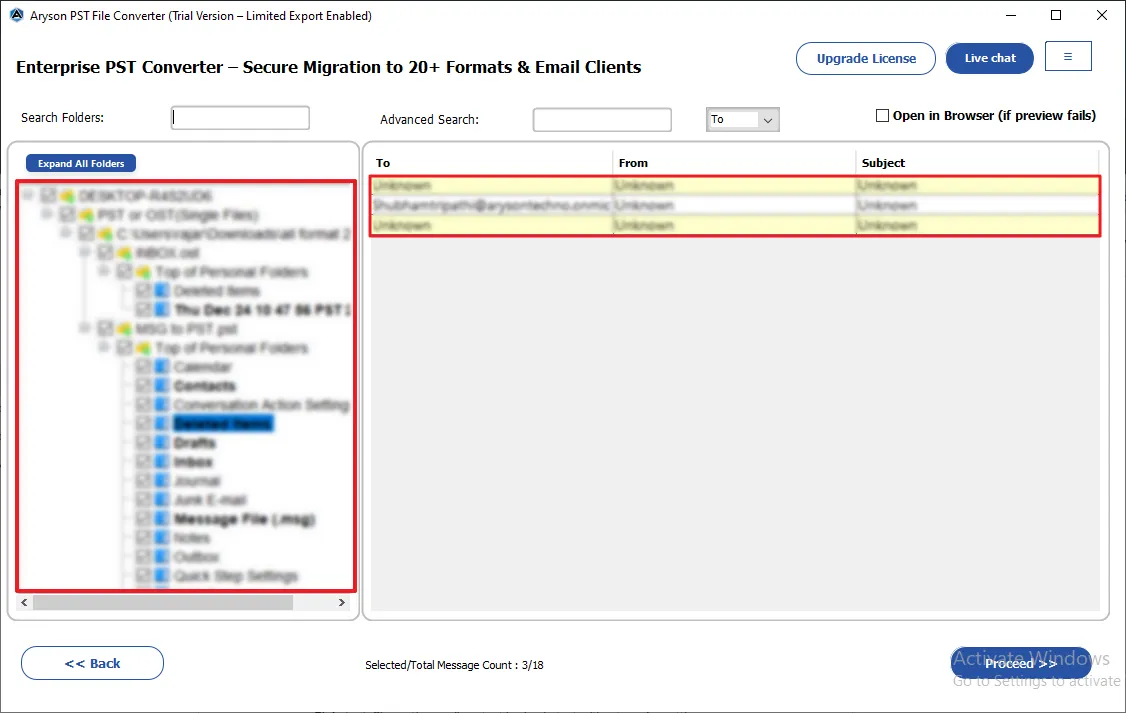Select the highlighted Deleted Items folder label

[223, 424]
